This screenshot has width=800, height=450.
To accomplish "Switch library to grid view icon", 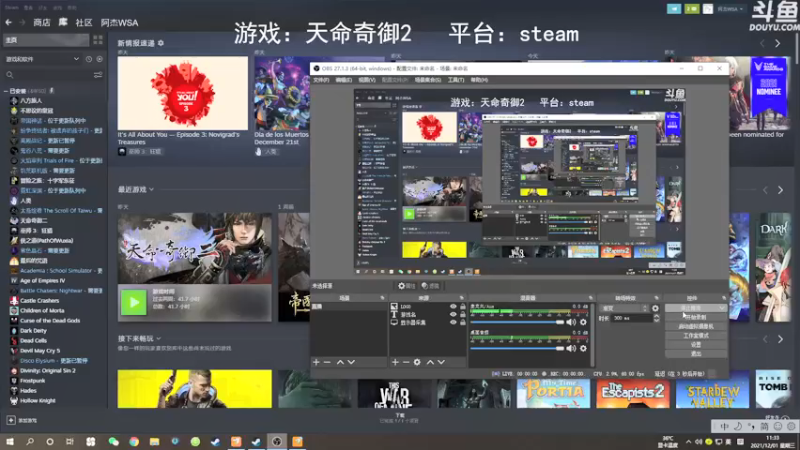I will pos(98,40).
